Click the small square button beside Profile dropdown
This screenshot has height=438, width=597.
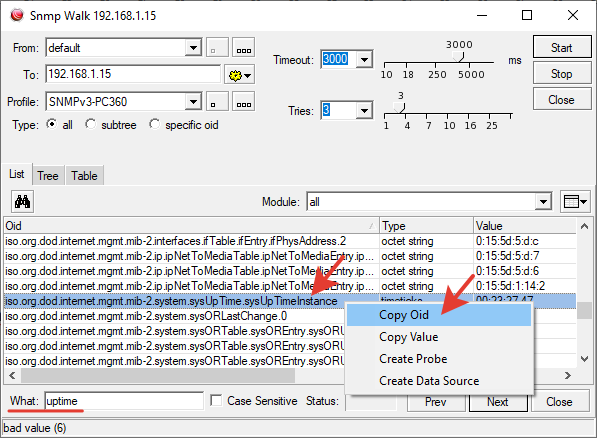point(217,102)
